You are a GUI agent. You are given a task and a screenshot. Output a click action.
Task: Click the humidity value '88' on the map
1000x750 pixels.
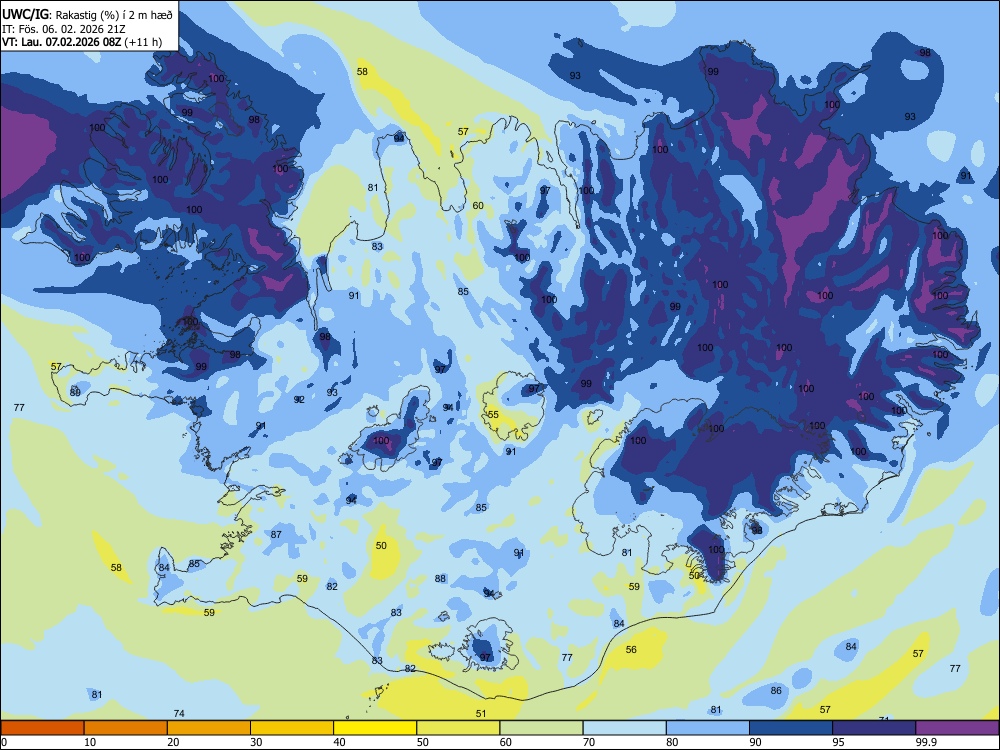point(440,578)
